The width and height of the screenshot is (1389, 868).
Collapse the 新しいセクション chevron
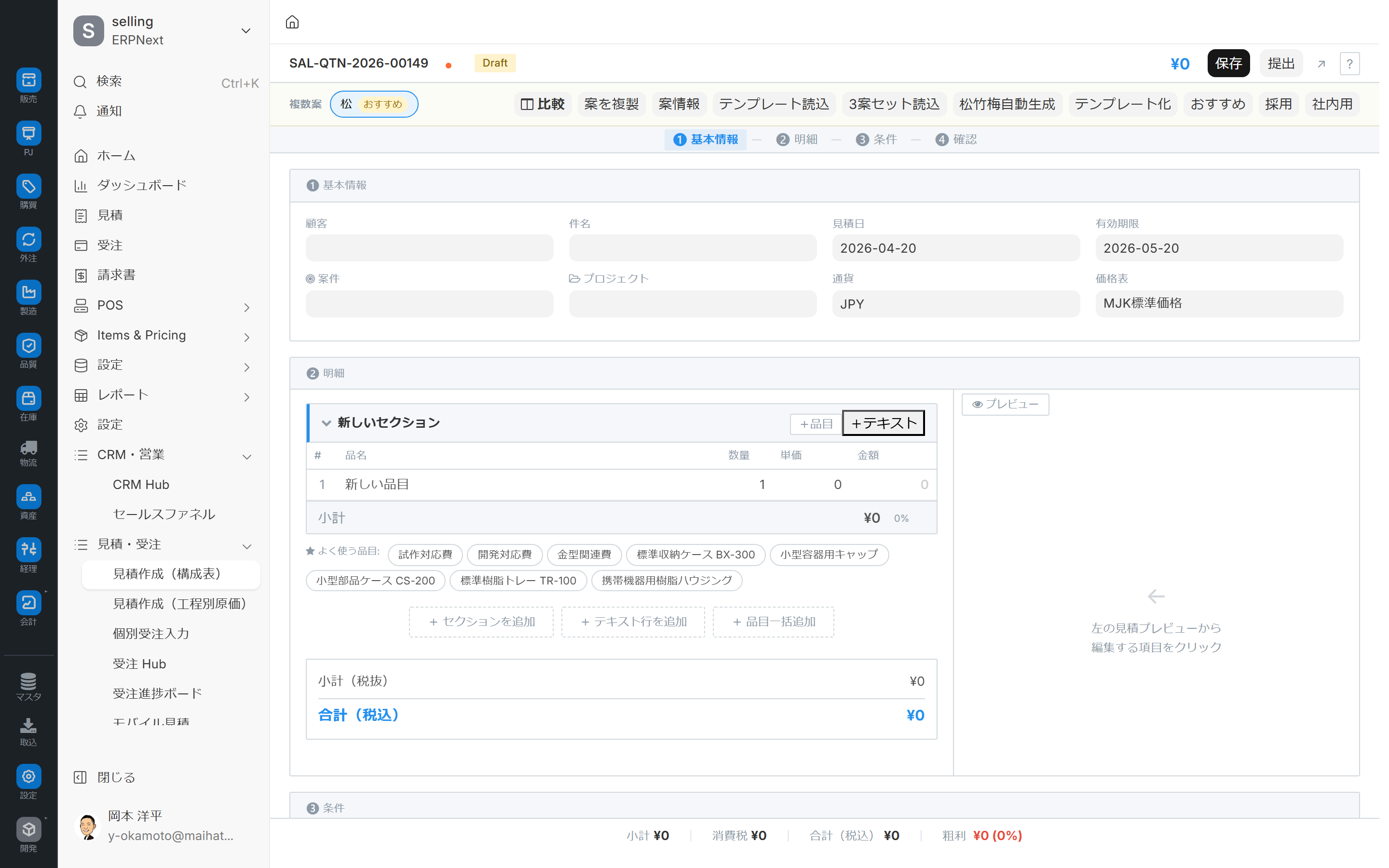(x=326, y=423)
